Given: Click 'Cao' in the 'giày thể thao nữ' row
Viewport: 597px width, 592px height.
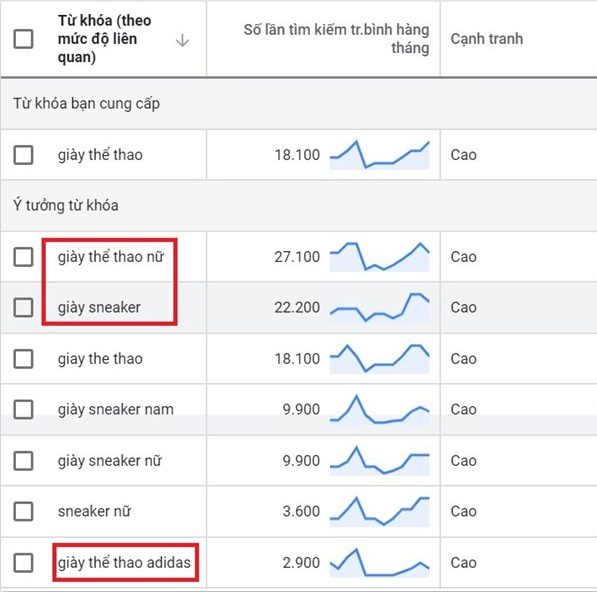Looking at the screenshot, I should [x=463, y=257].
